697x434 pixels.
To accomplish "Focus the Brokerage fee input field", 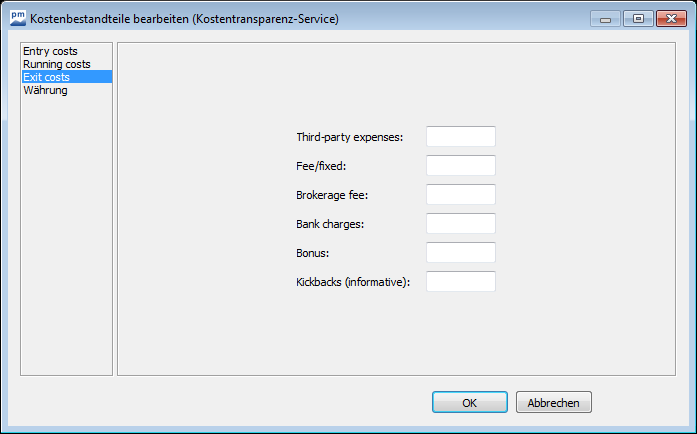I will click(460, 195).
